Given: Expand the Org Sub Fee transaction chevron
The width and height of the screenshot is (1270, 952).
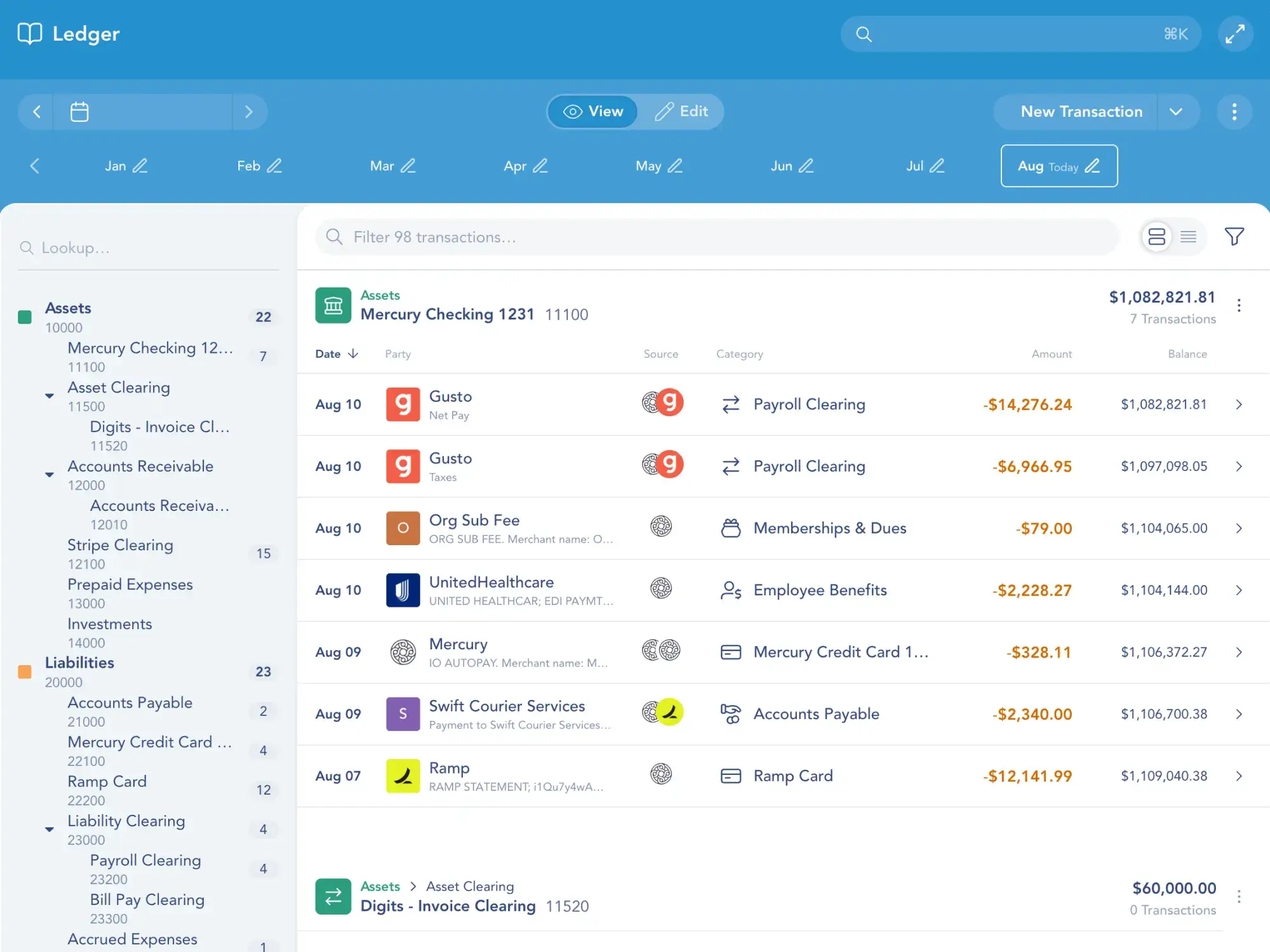Looking at the screenshot, I should click(x=1238, y=528).
